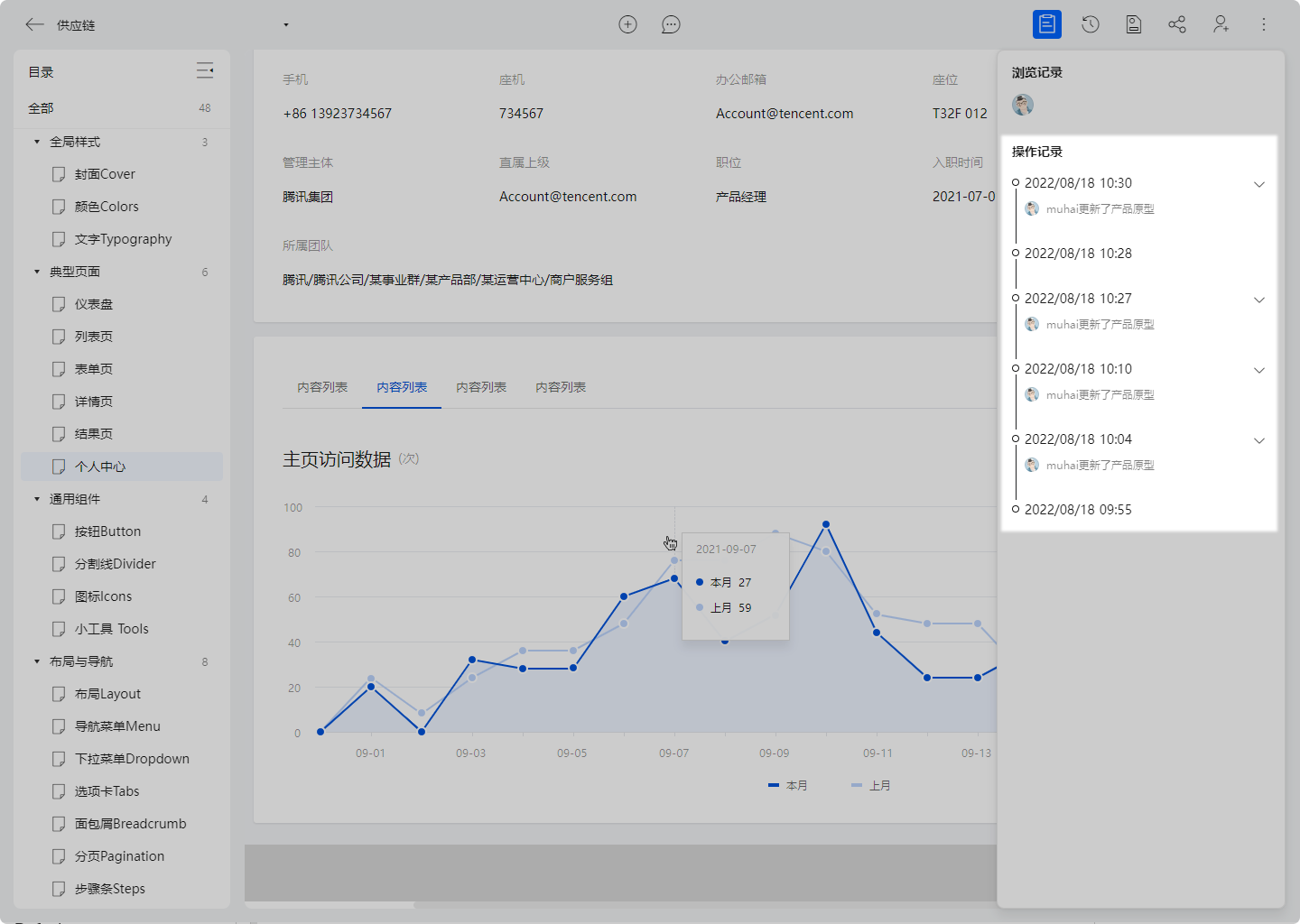Open the share icon

point(1177,24)
